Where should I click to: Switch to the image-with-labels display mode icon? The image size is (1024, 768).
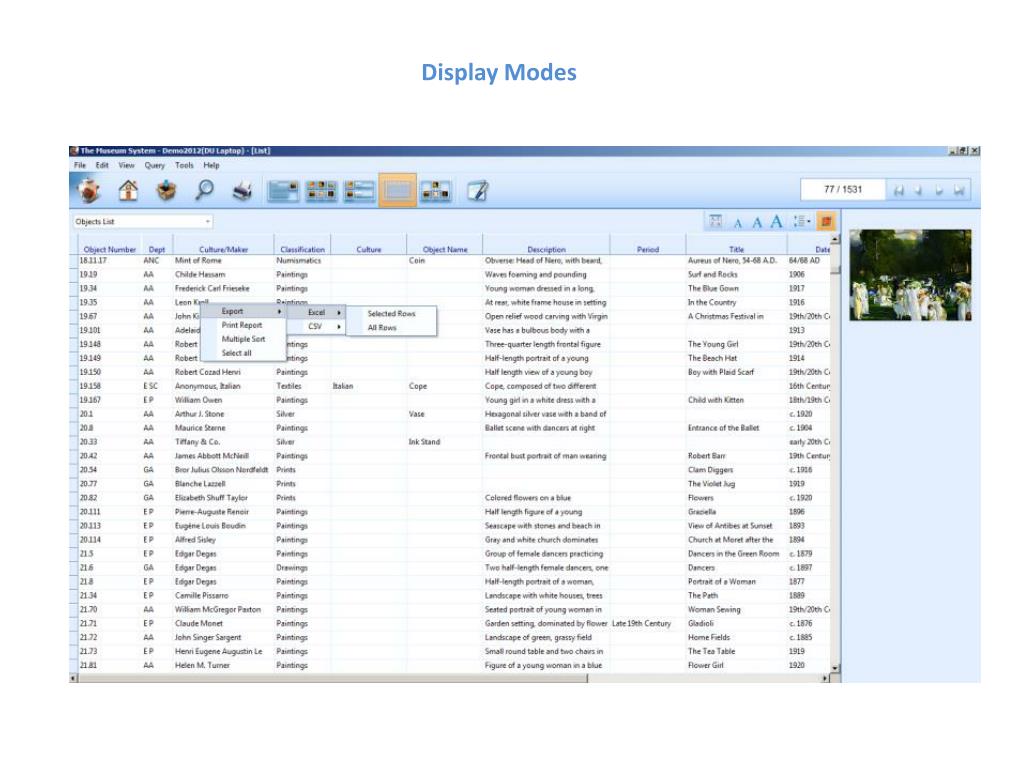(359, 191)
